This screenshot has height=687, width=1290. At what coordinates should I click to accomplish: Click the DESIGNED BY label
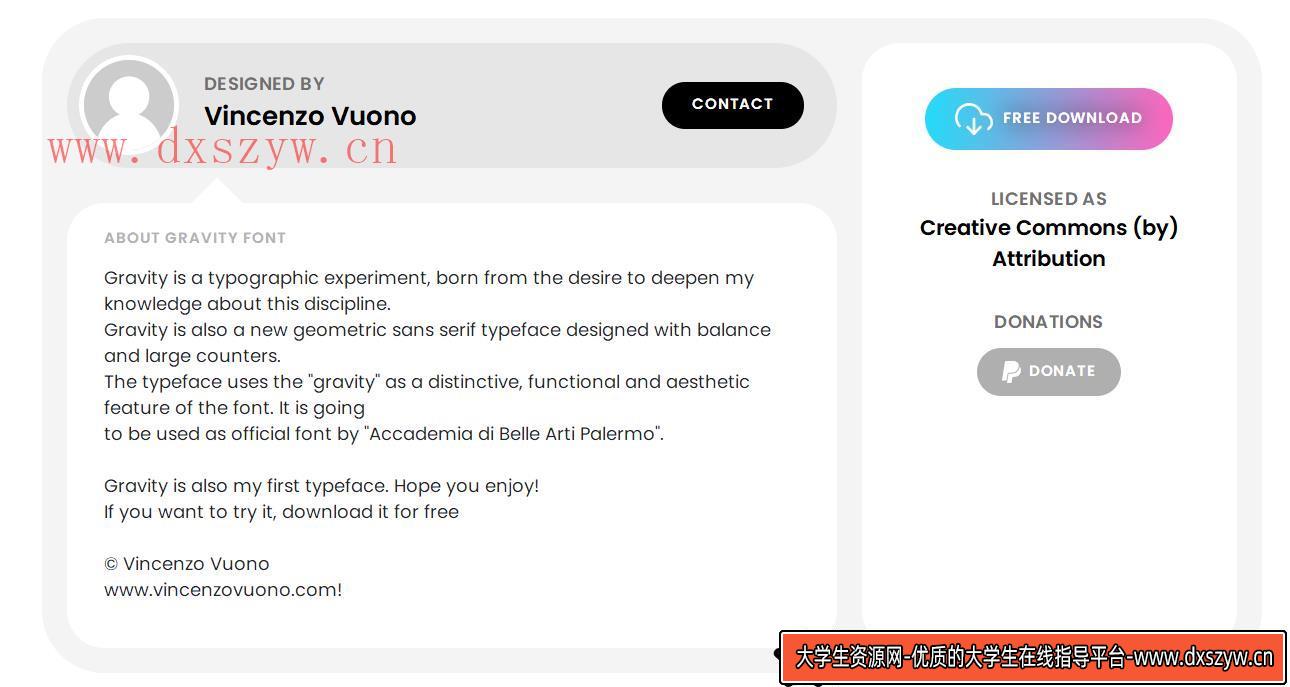264,84
